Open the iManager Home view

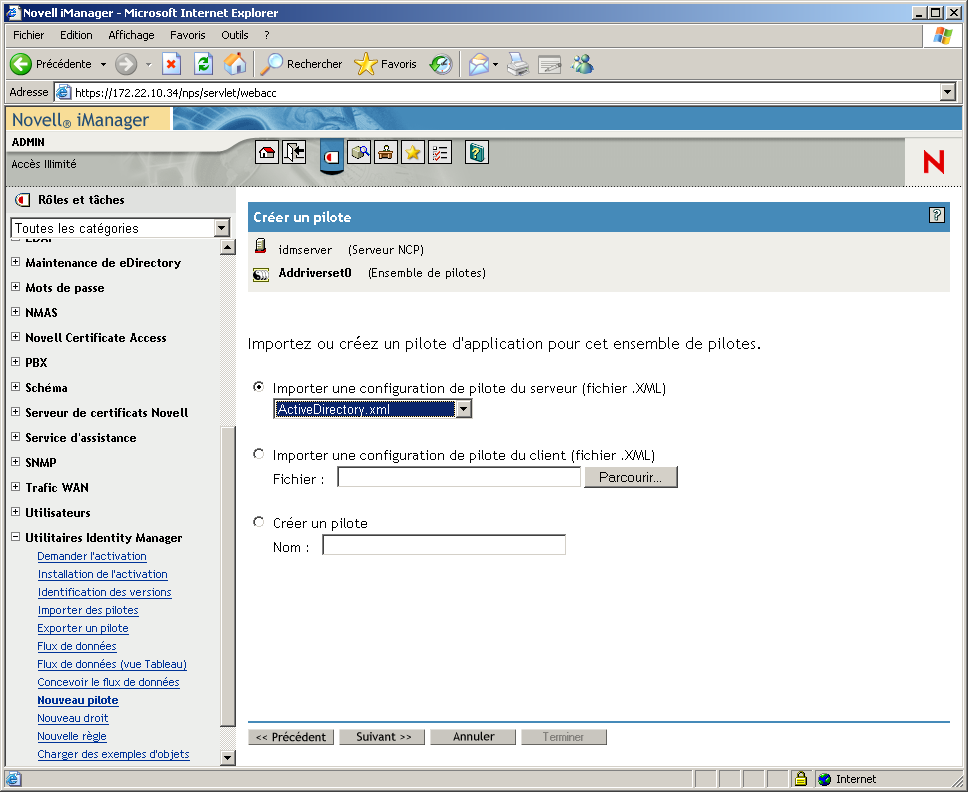[264, 152]
